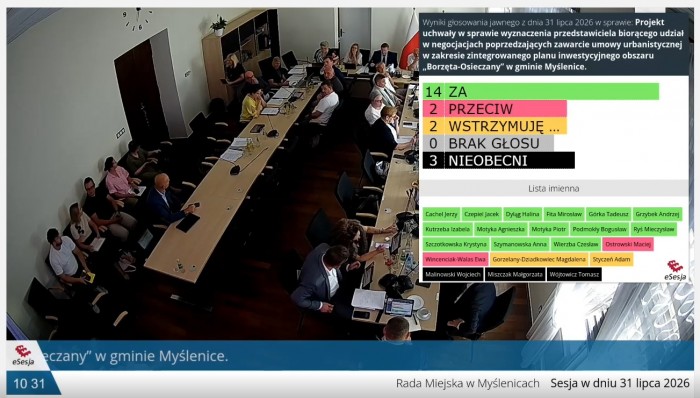Open the Lista imienna section header
The height and width of the screenshot is (398, 700).
(554, 188)
